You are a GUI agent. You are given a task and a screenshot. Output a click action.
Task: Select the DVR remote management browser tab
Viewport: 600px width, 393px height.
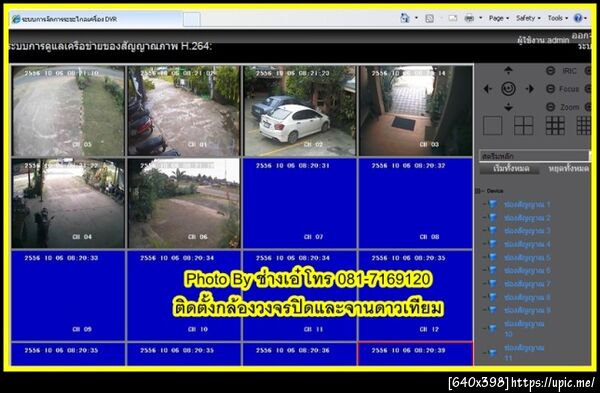coord(96,19)
